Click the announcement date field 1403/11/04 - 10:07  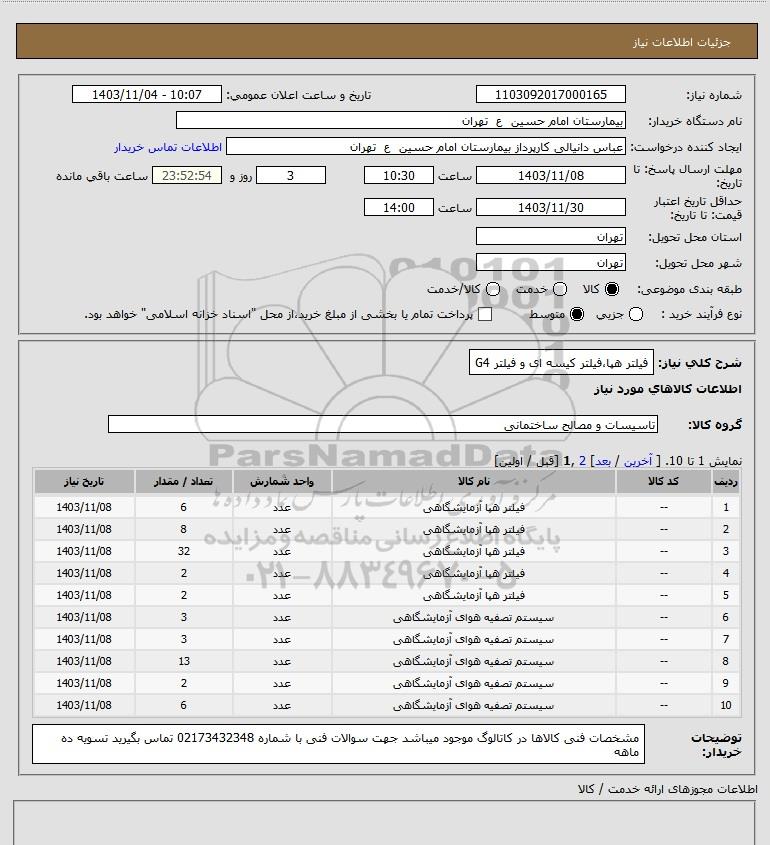pyautogui.click(x=147, y=94)
